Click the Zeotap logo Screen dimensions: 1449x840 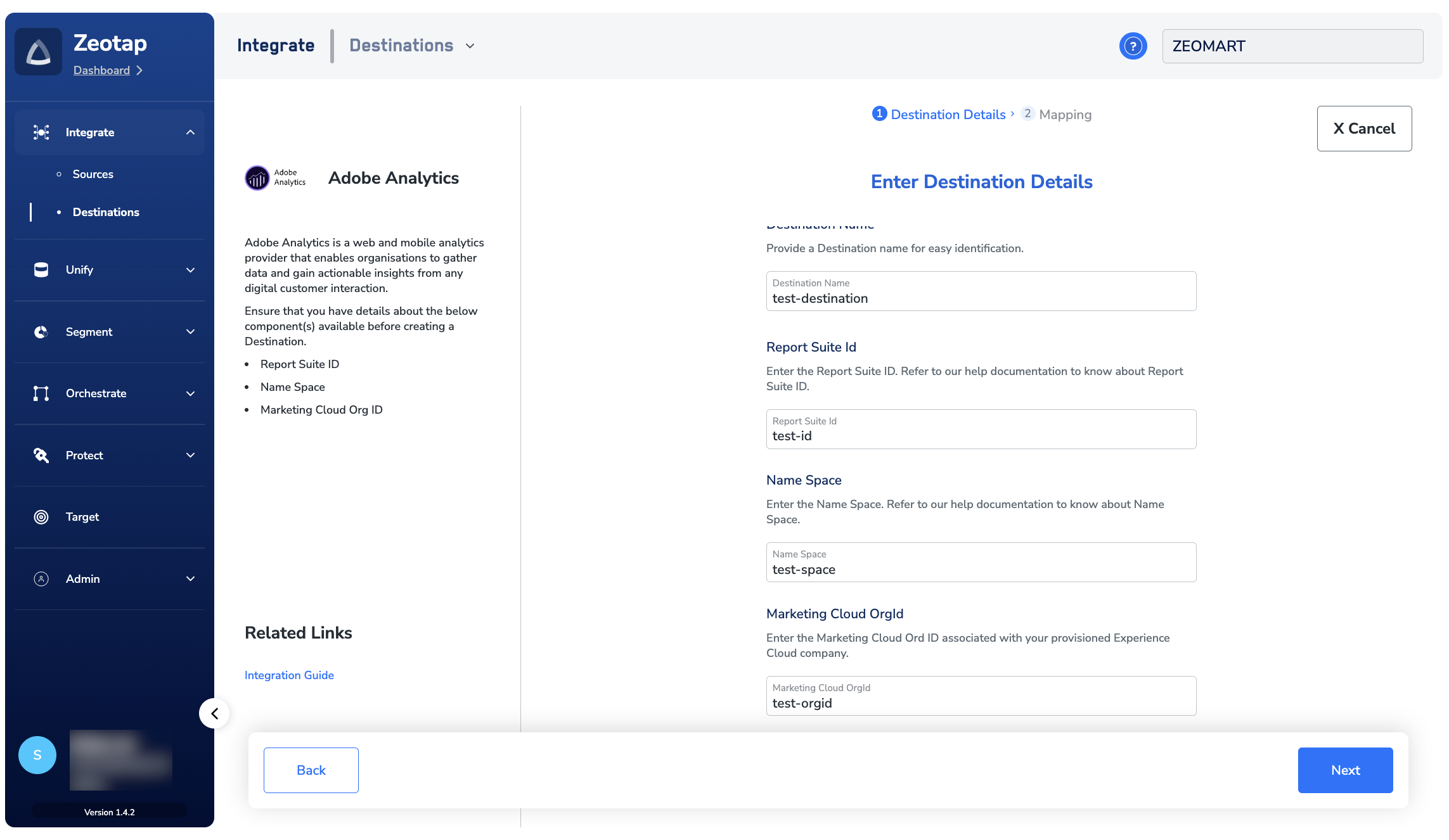38,51
